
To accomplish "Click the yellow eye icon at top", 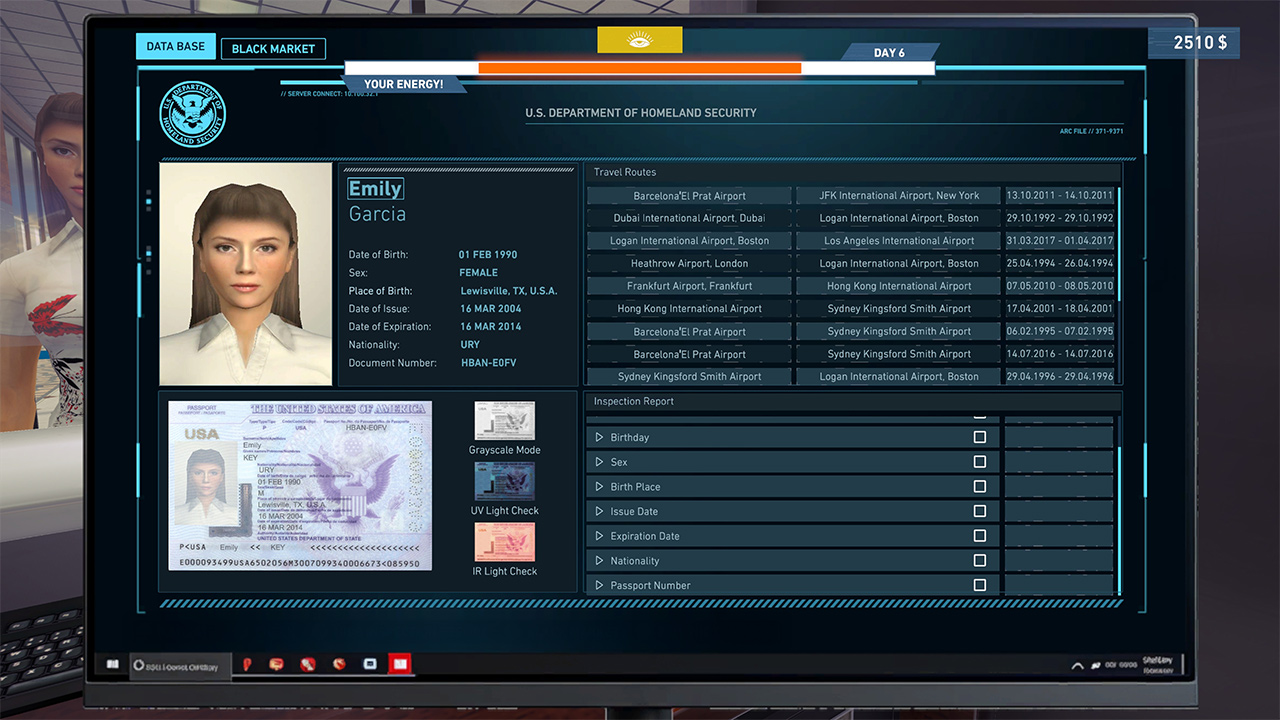I will click(640, 39).
